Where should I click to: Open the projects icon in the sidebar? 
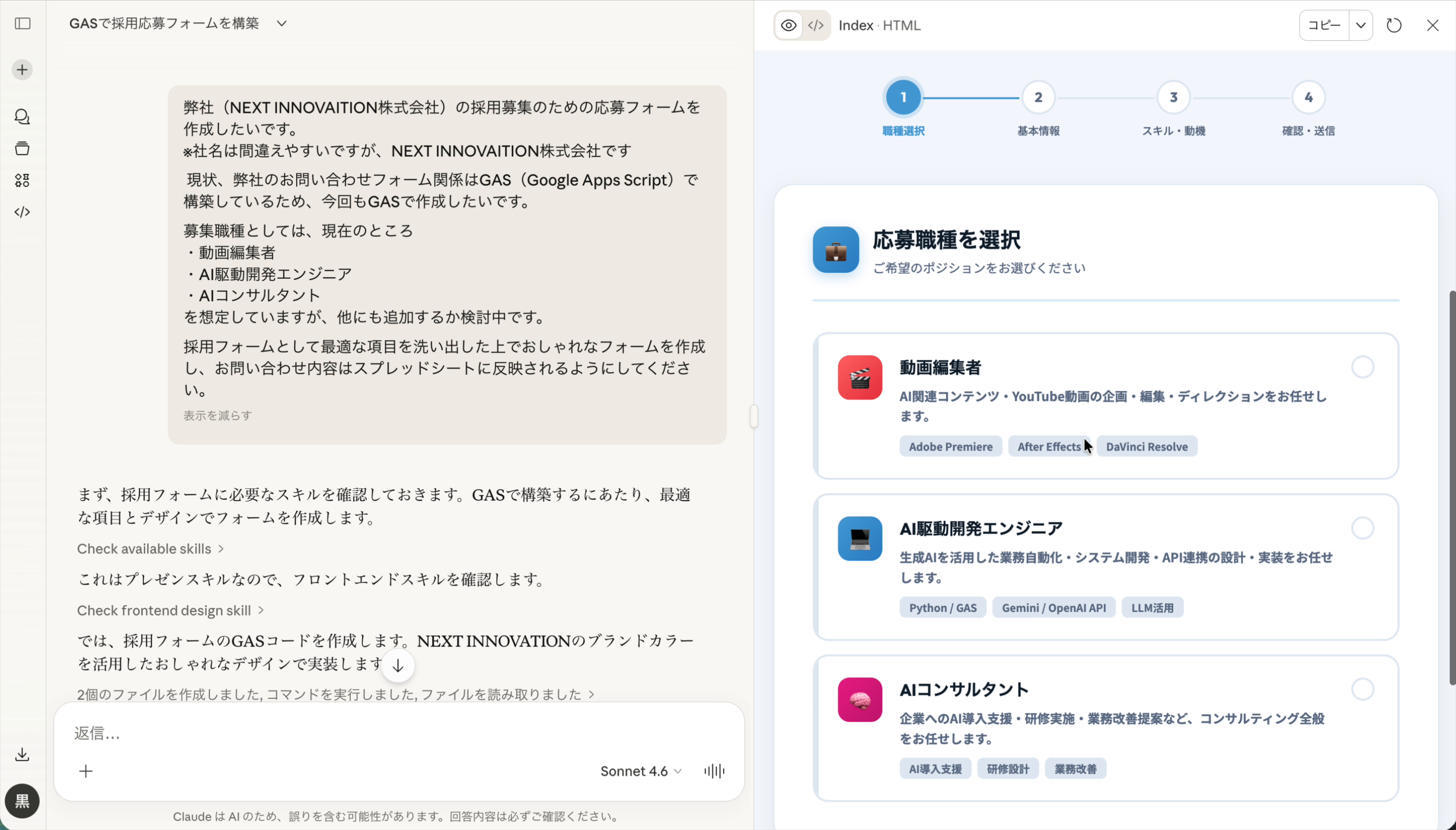coord(22,148)
